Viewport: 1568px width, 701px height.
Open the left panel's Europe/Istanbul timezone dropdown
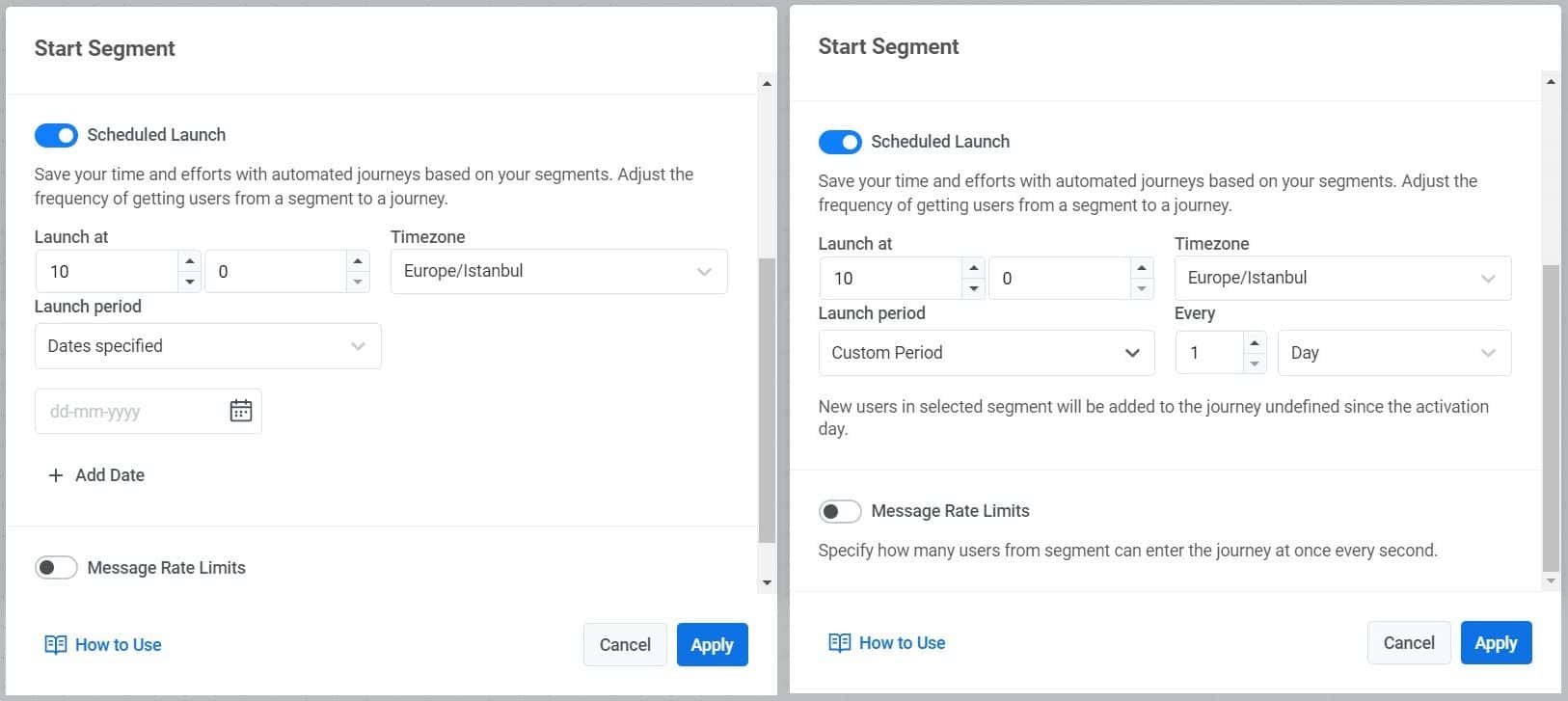[558, 272]
